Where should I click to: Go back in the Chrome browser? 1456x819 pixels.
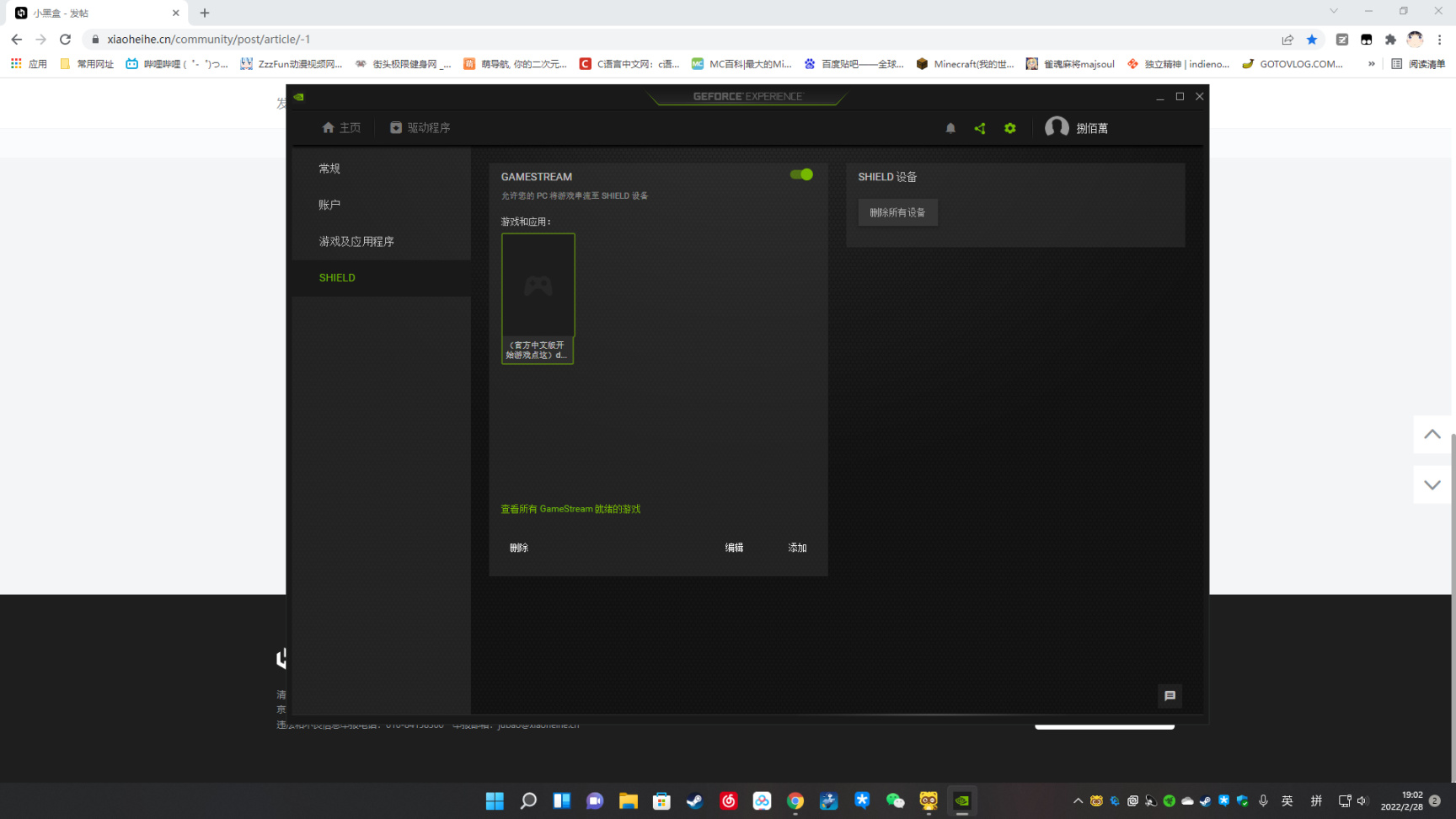[x=17, y=40]
